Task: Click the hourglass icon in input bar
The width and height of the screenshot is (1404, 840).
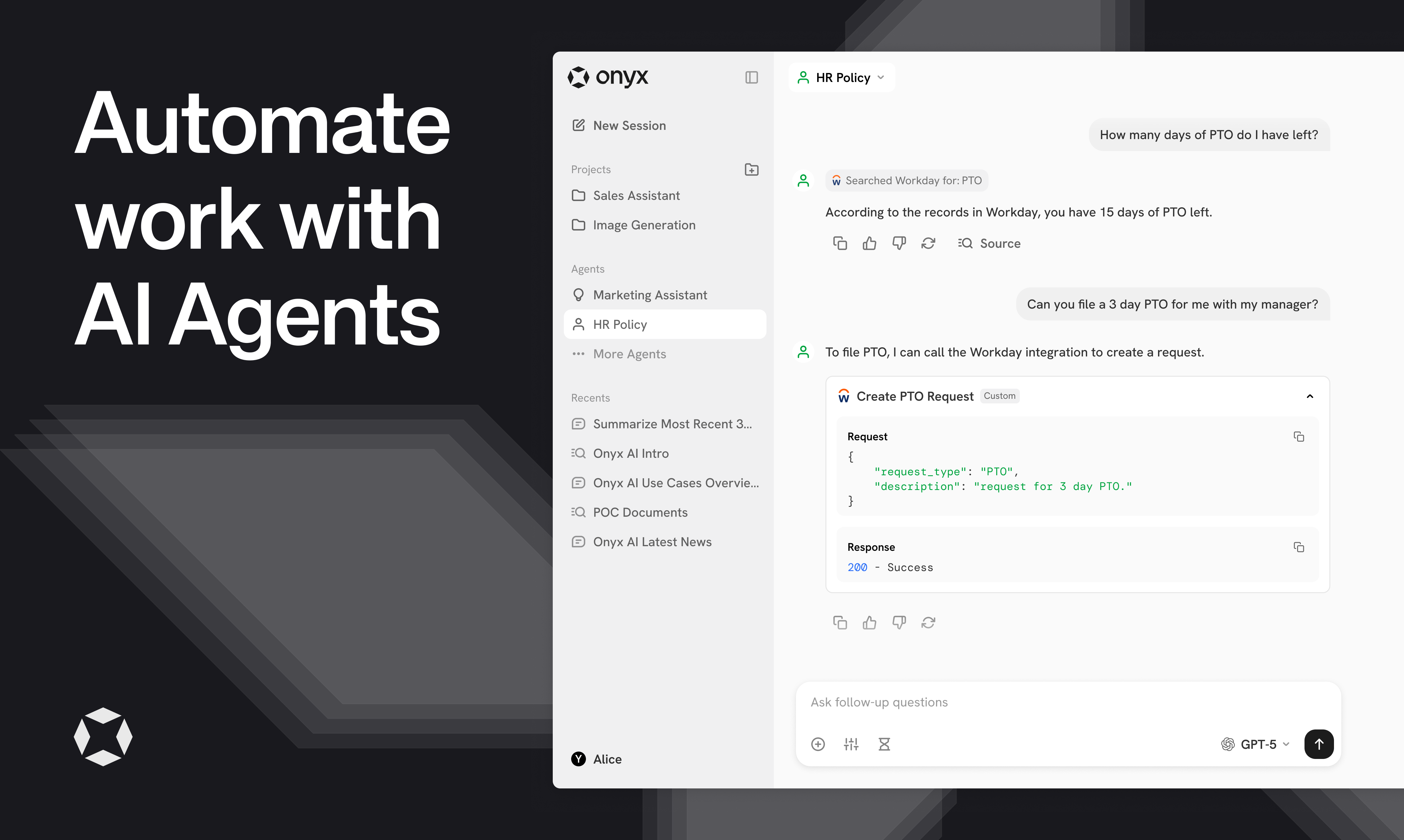Action: coord(884,744)
